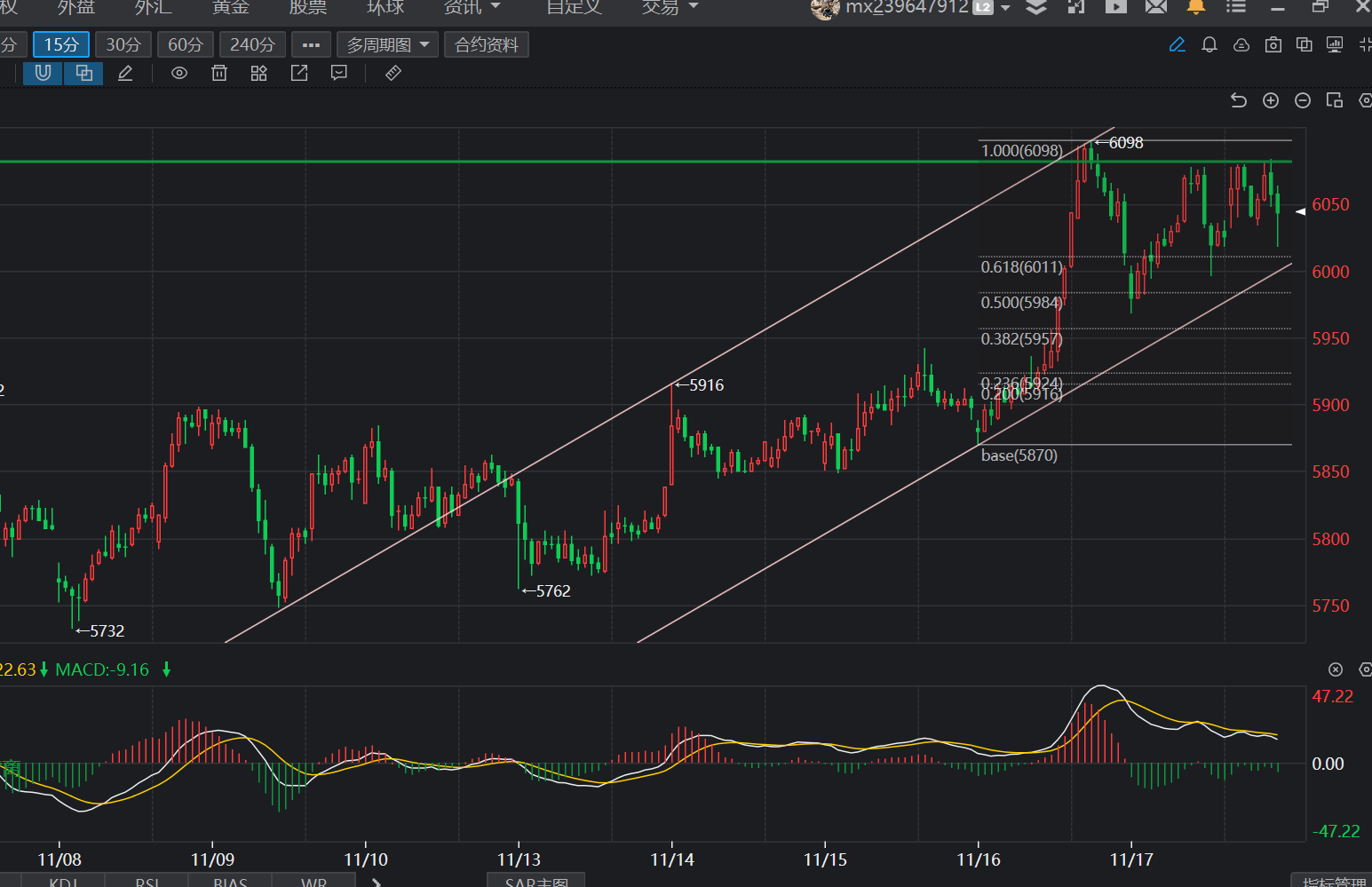Switch to the KDJ indicator tab
Viewport: 1372px width, 887px height.
pyautogui.click(x=63, y=881)
